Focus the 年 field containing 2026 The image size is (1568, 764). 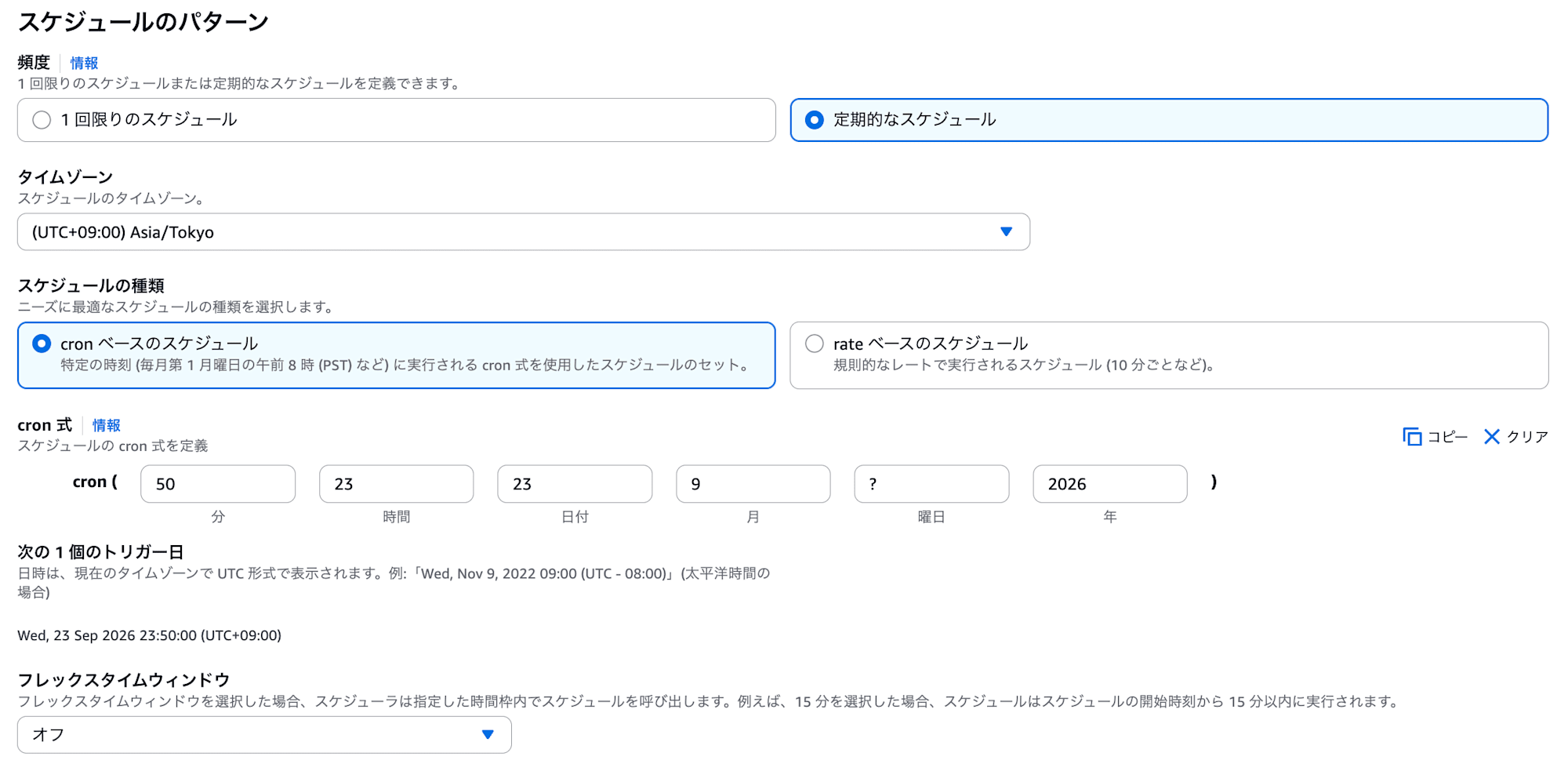(x=1110, y=484)
